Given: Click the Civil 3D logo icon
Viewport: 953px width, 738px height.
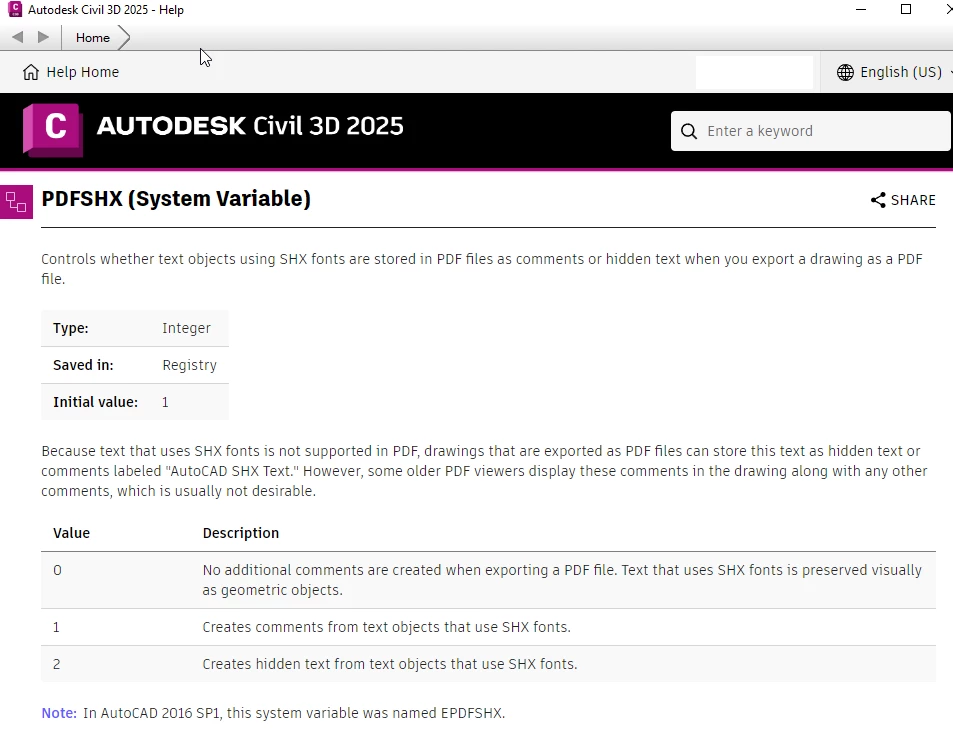Looking at the screenshot, I should (x=53, y=130).
